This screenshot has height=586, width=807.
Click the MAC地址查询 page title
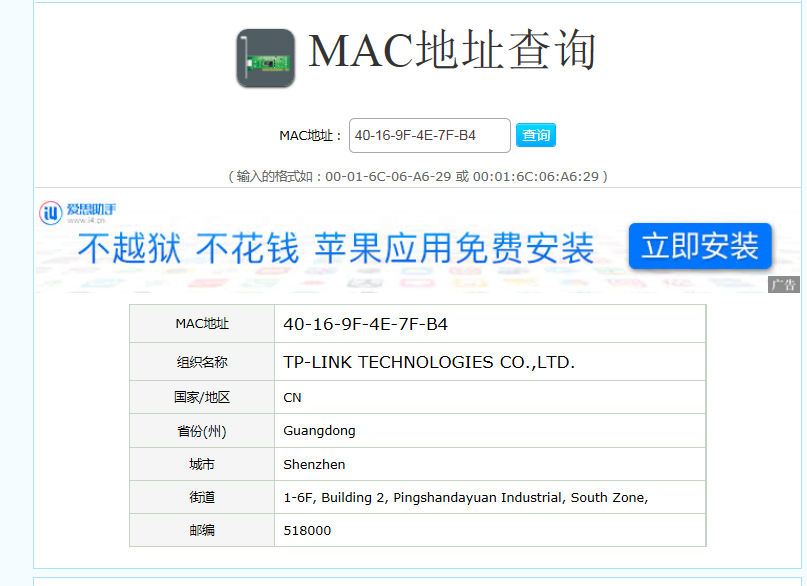pyautogui.click(x=452, y=50)
